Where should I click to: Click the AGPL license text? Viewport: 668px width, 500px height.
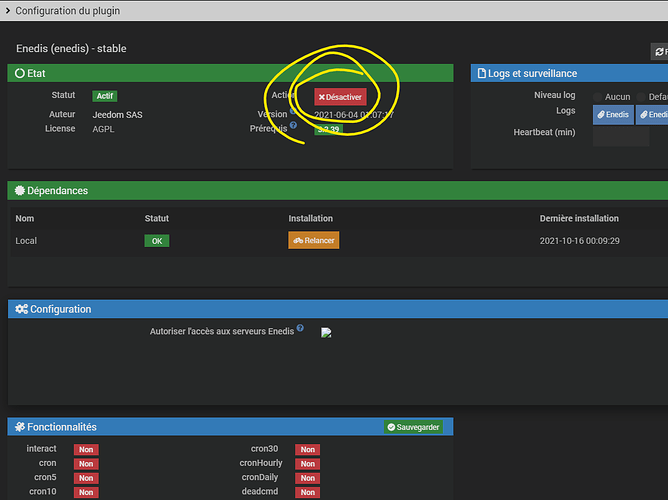click(x=104, y=129)
